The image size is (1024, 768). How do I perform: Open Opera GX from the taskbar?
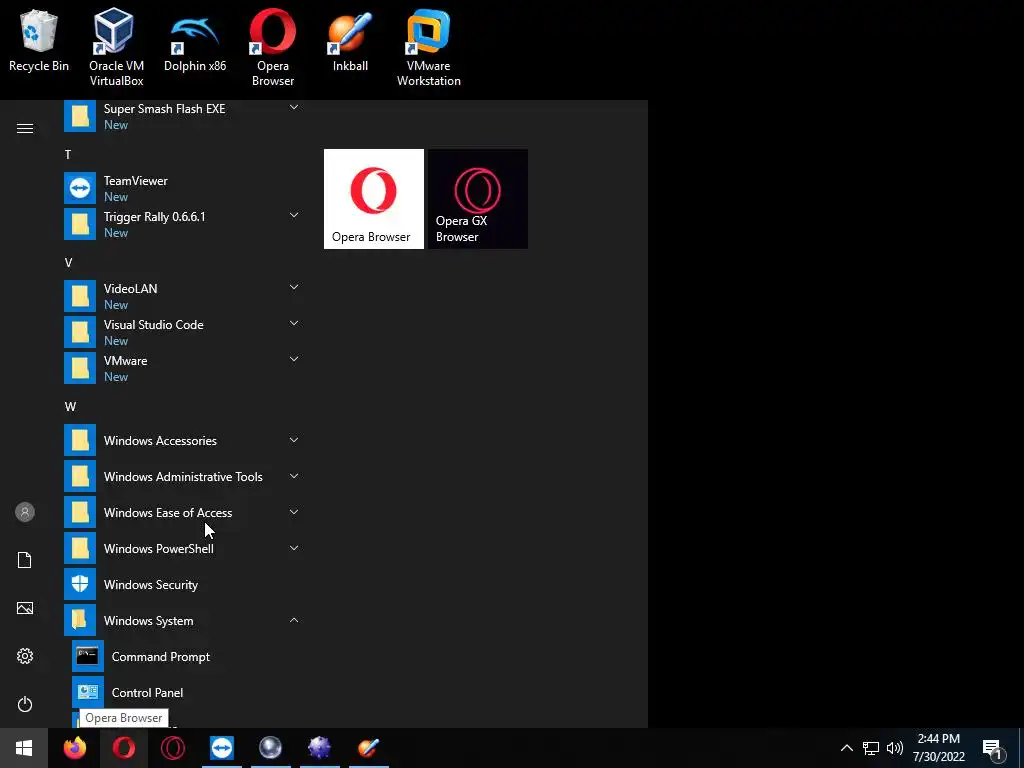pyautogui.click(x=172, y=748)
